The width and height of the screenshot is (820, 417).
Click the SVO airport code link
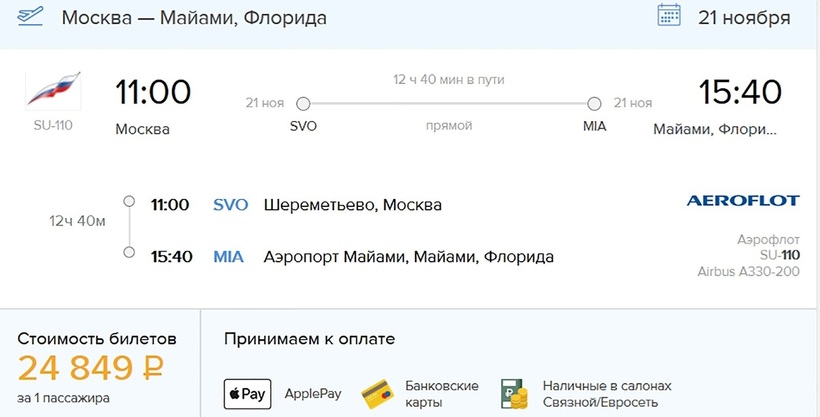[x=231, y=205]
